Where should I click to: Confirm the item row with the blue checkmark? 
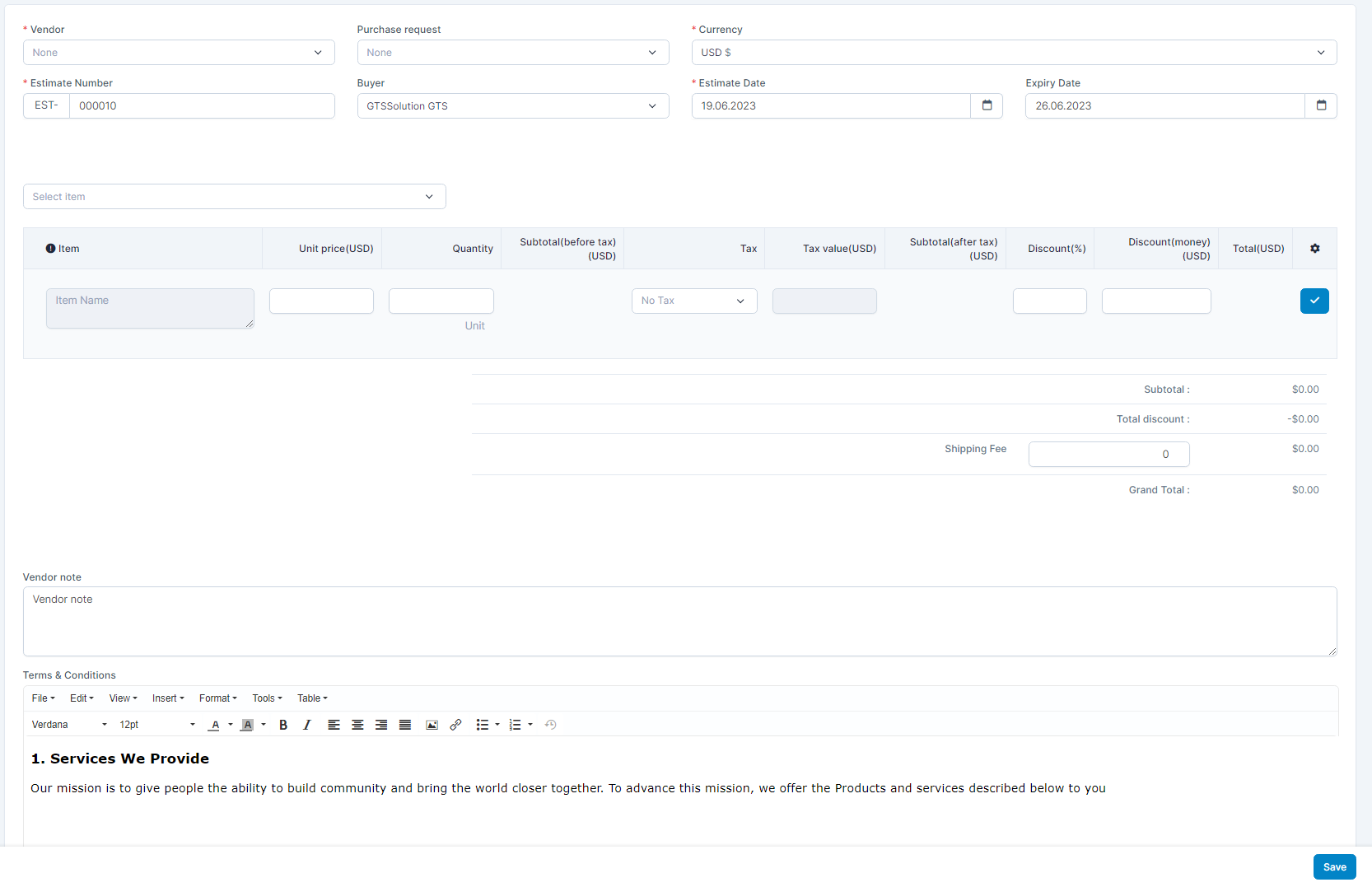tap(1314, 301)
